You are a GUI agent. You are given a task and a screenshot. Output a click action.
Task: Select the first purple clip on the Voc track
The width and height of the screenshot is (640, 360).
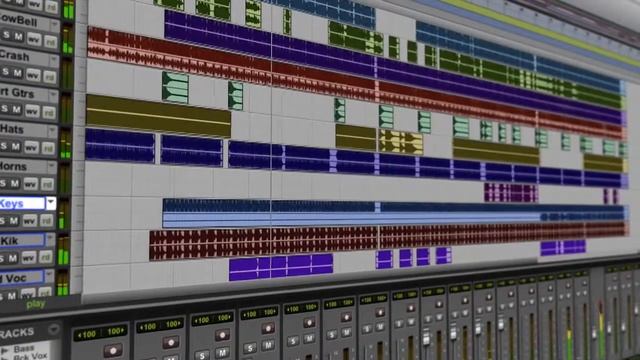tap(281, 268)
